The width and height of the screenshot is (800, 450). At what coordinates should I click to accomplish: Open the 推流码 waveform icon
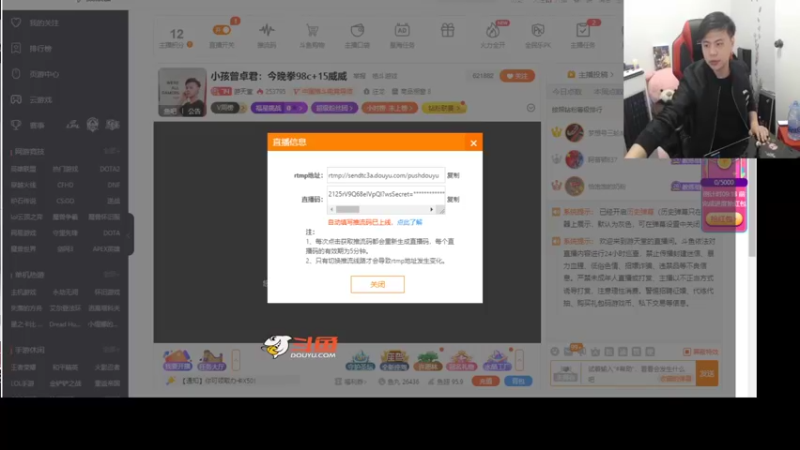[x=266, y=30]
